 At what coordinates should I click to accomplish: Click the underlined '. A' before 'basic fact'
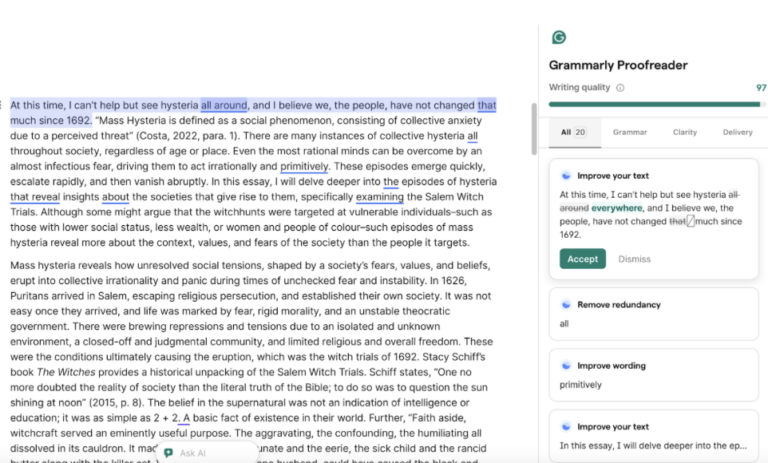184,418
